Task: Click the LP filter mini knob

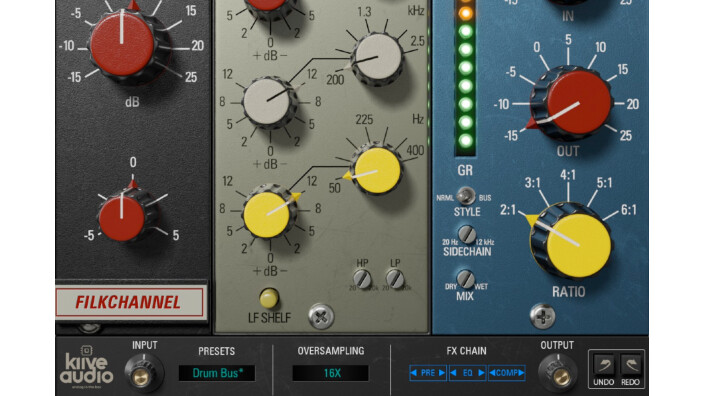Action: [395, 279]
